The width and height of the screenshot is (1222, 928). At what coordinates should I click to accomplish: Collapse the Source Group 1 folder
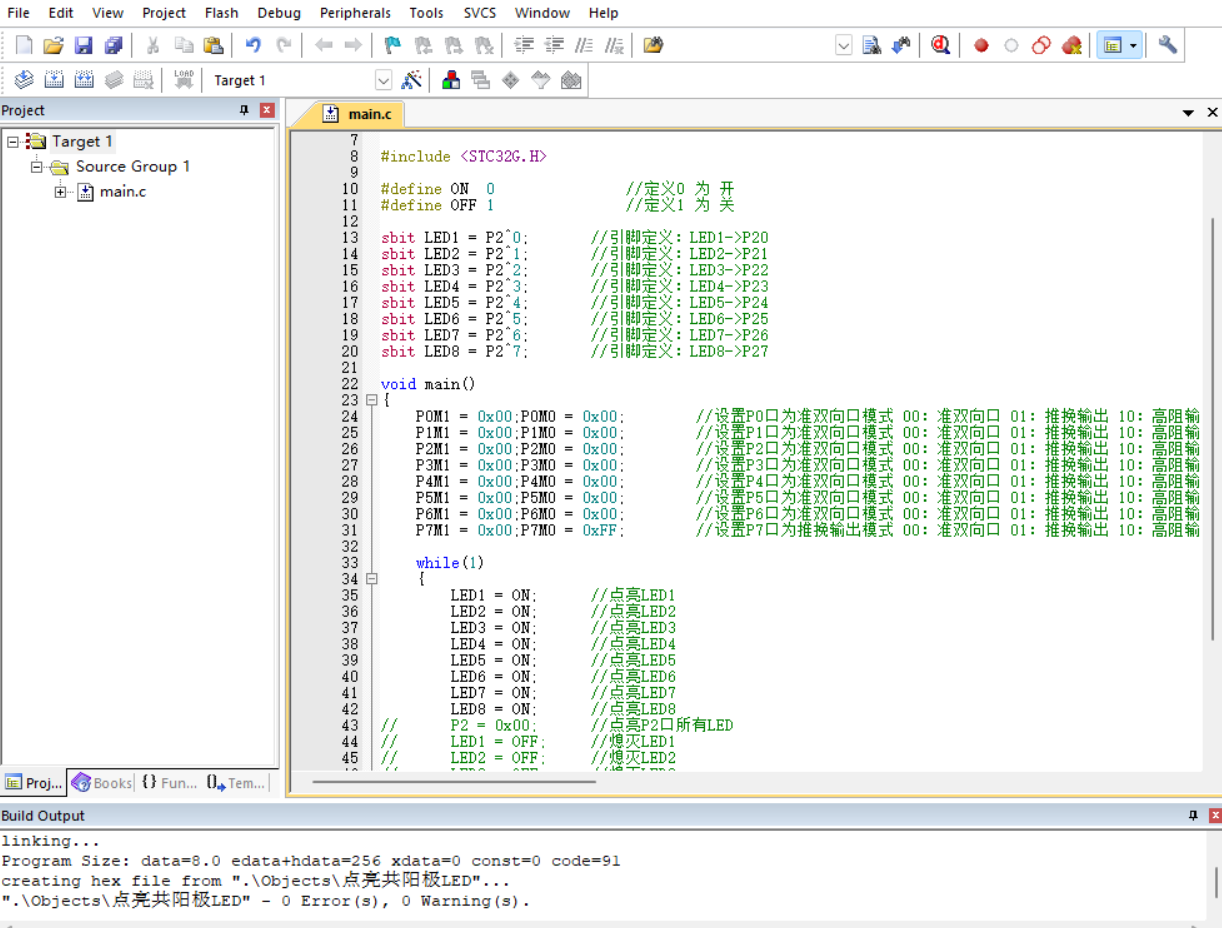[x=37, y=167]
